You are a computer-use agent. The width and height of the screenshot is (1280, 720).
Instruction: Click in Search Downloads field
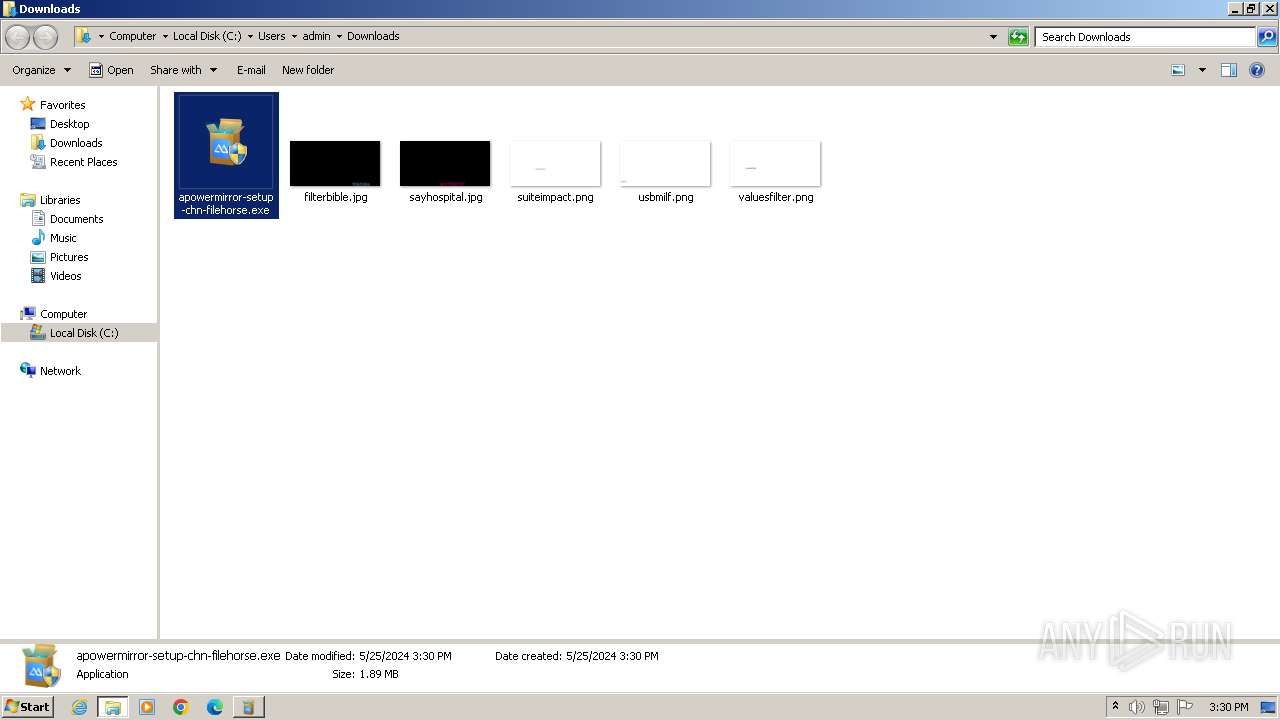[x=1145, y=37]
